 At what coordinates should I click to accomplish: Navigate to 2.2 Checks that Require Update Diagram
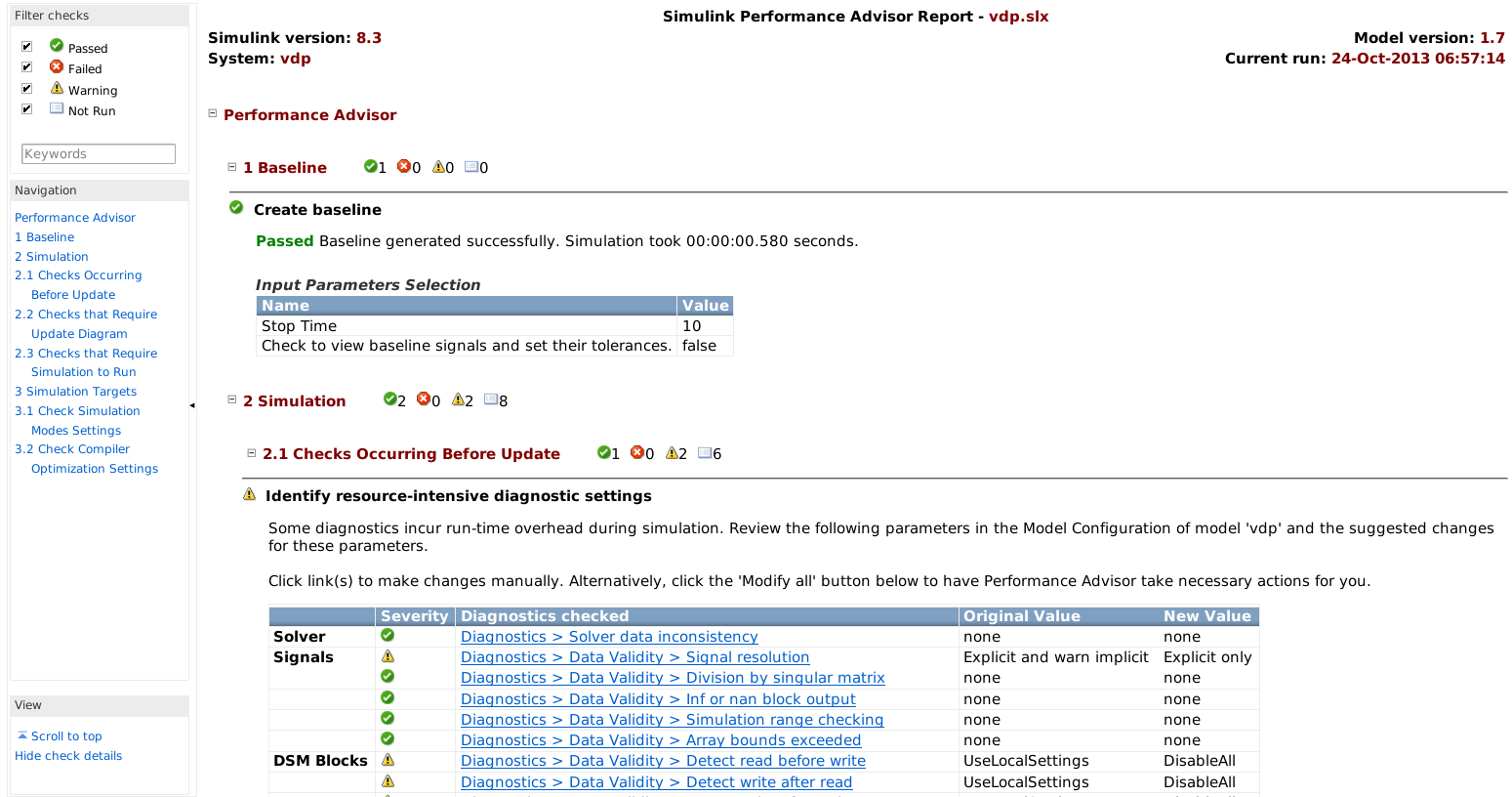(x=86, y=324)
